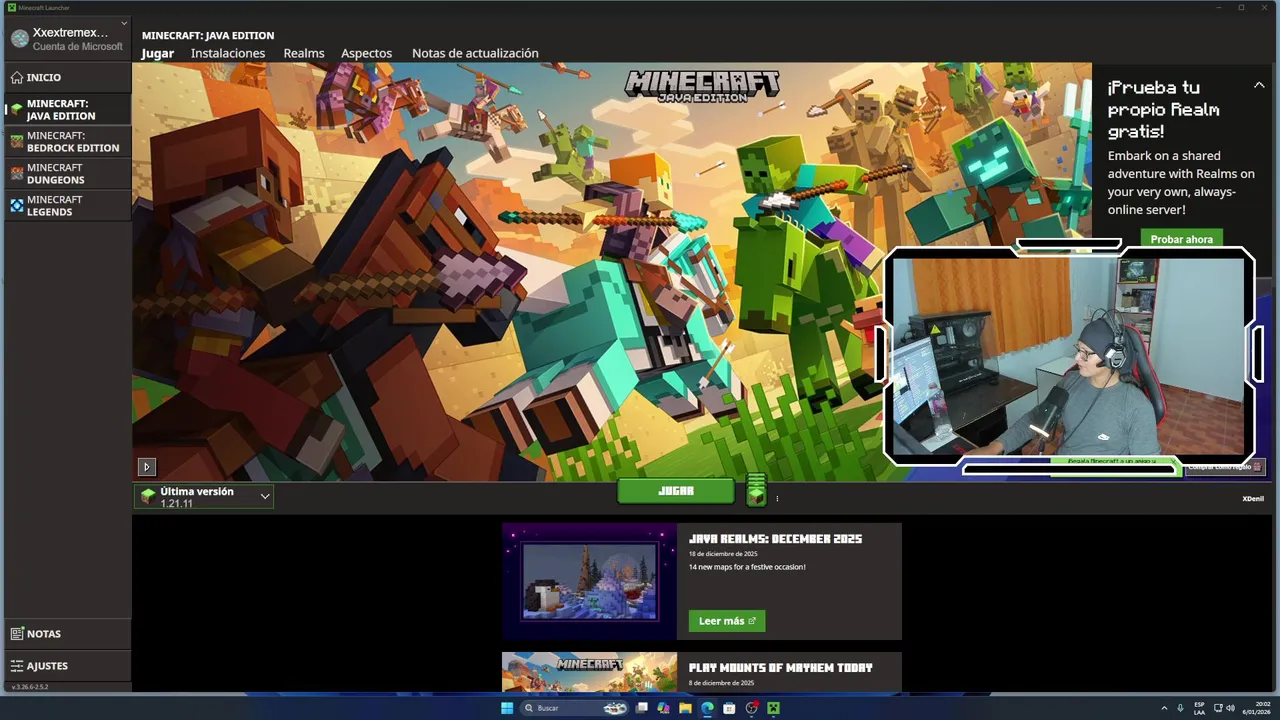Click the green JUGAR button
The image size is (1280, 720).
(x=676, y=491)
